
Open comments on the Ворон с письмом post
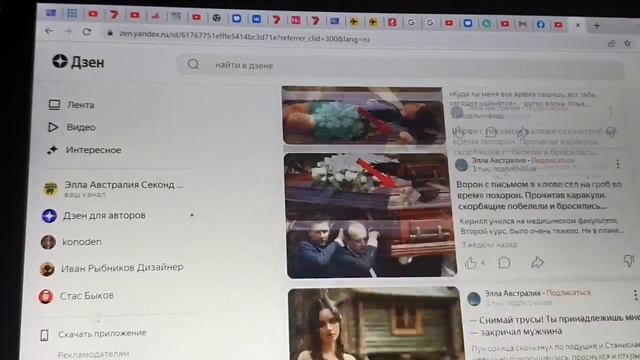point(504,263)
